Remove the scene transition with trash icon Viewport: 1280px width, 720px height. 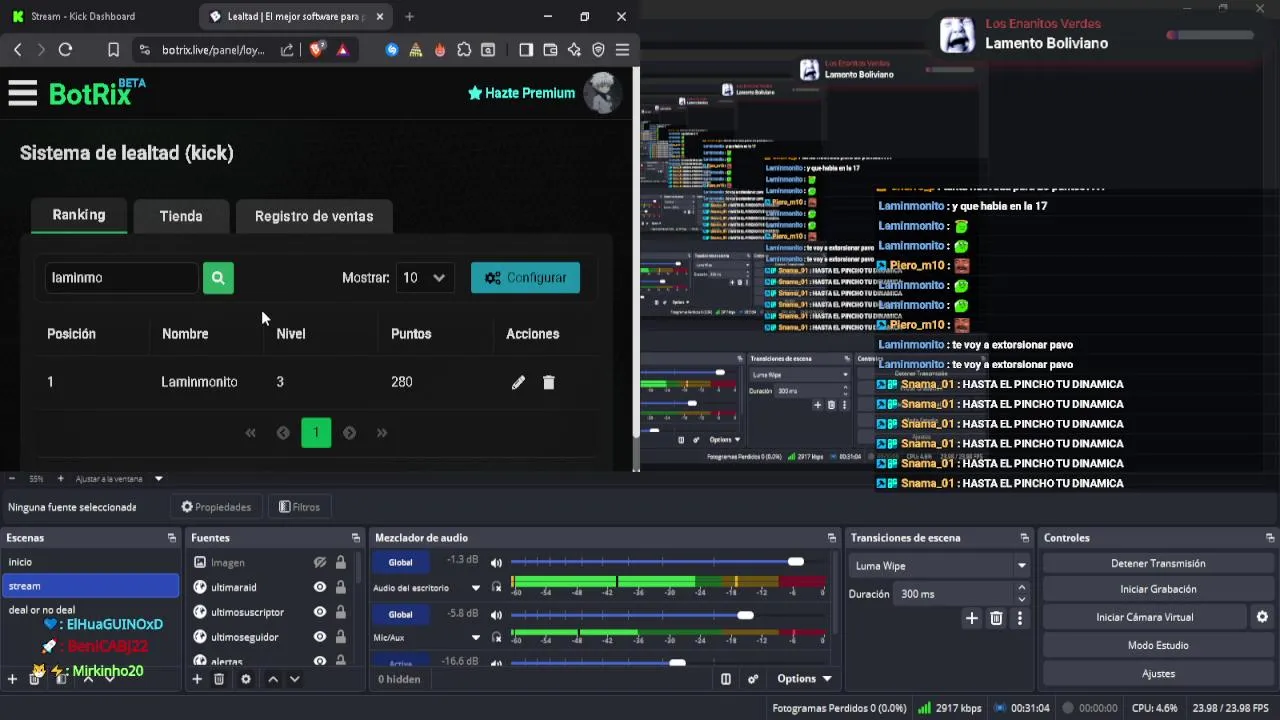point(996,618)
